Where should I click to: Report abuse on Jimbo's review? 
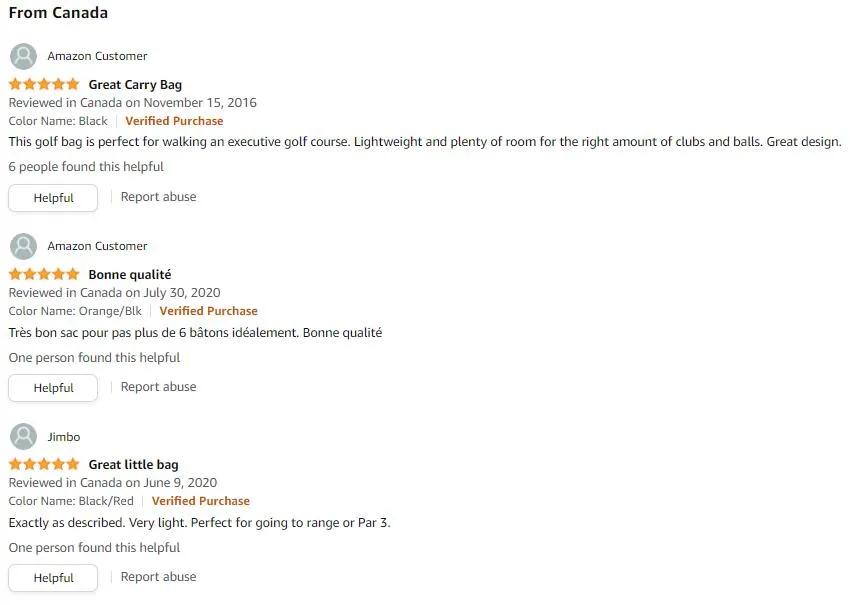click(158, 577)
